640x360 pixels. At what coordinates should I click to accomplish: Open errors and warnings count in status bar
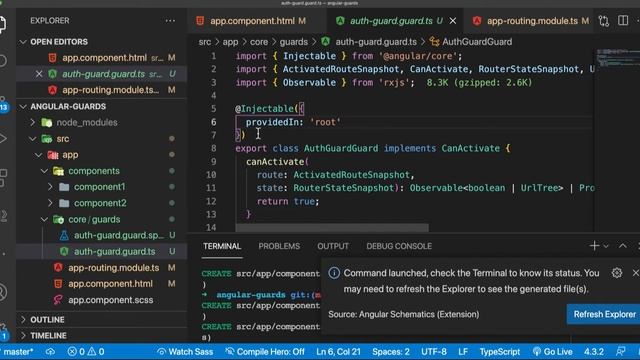(x=86, y=351)
